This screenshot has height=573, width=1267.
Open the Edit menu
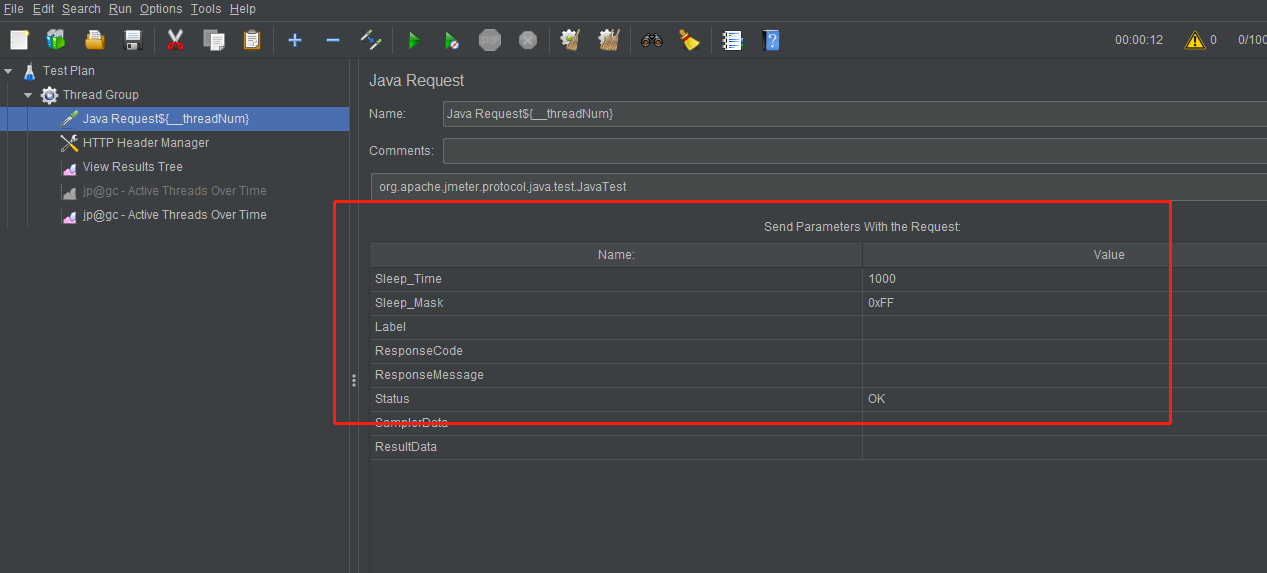click(x=44, y=9)
